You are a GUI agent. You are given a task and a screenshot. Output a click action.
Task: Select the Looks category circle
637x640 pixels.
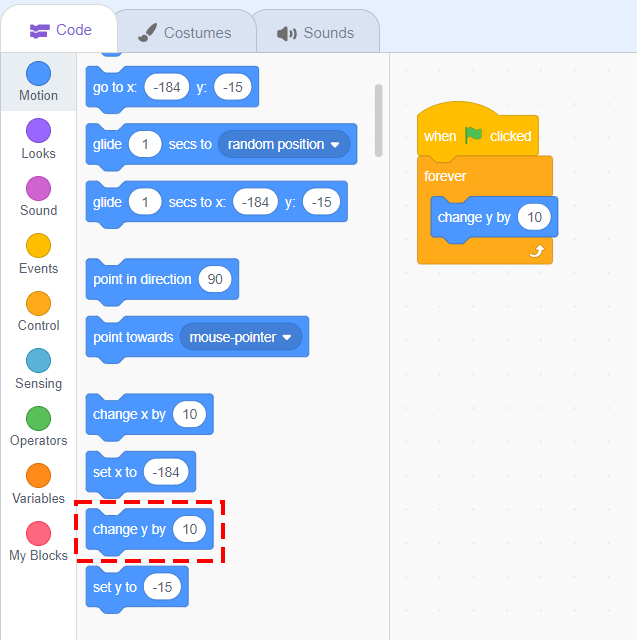tap(38, 131)
